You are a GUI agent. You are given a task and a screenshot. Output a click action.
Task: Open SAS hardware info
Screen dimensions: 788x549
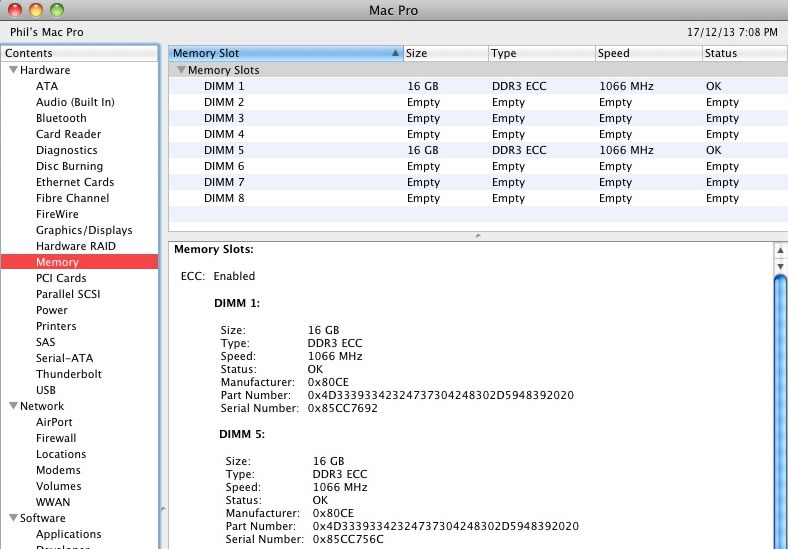(45, 342)
